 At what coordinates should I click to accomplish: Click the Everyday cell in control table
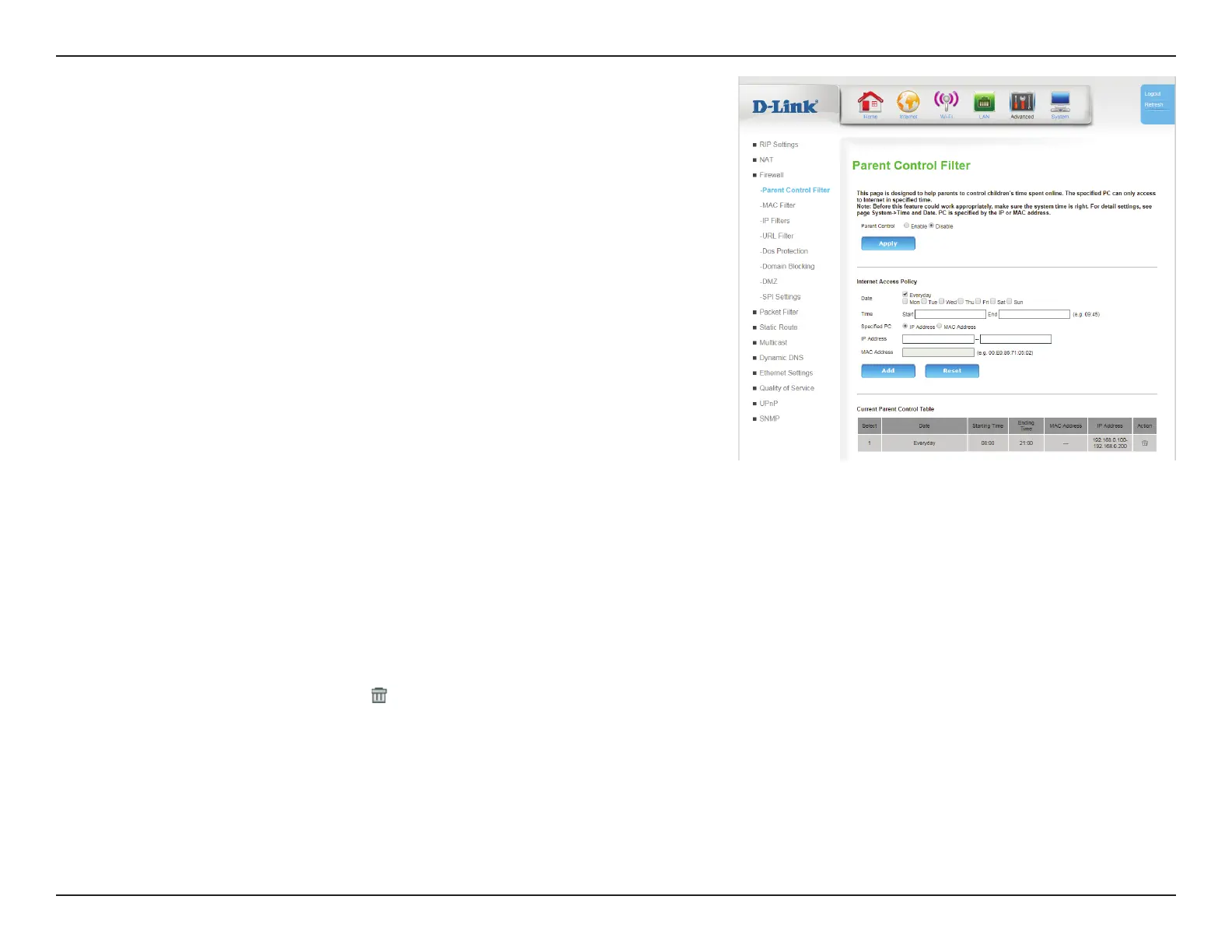pyautogui.click(x=924, y=443)
